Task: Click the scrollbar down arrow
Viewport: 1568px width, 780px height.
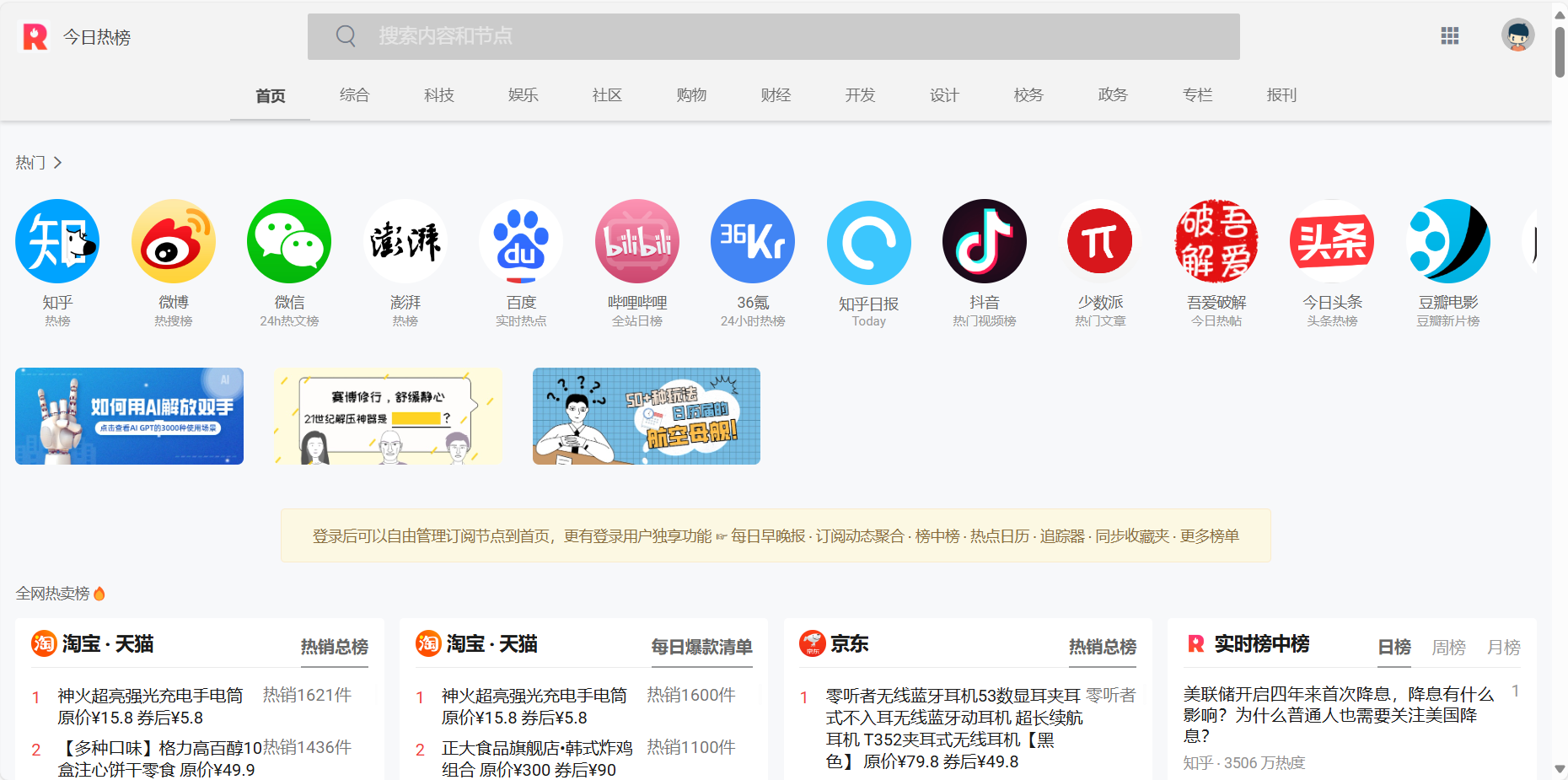Action: (1560, 769)
